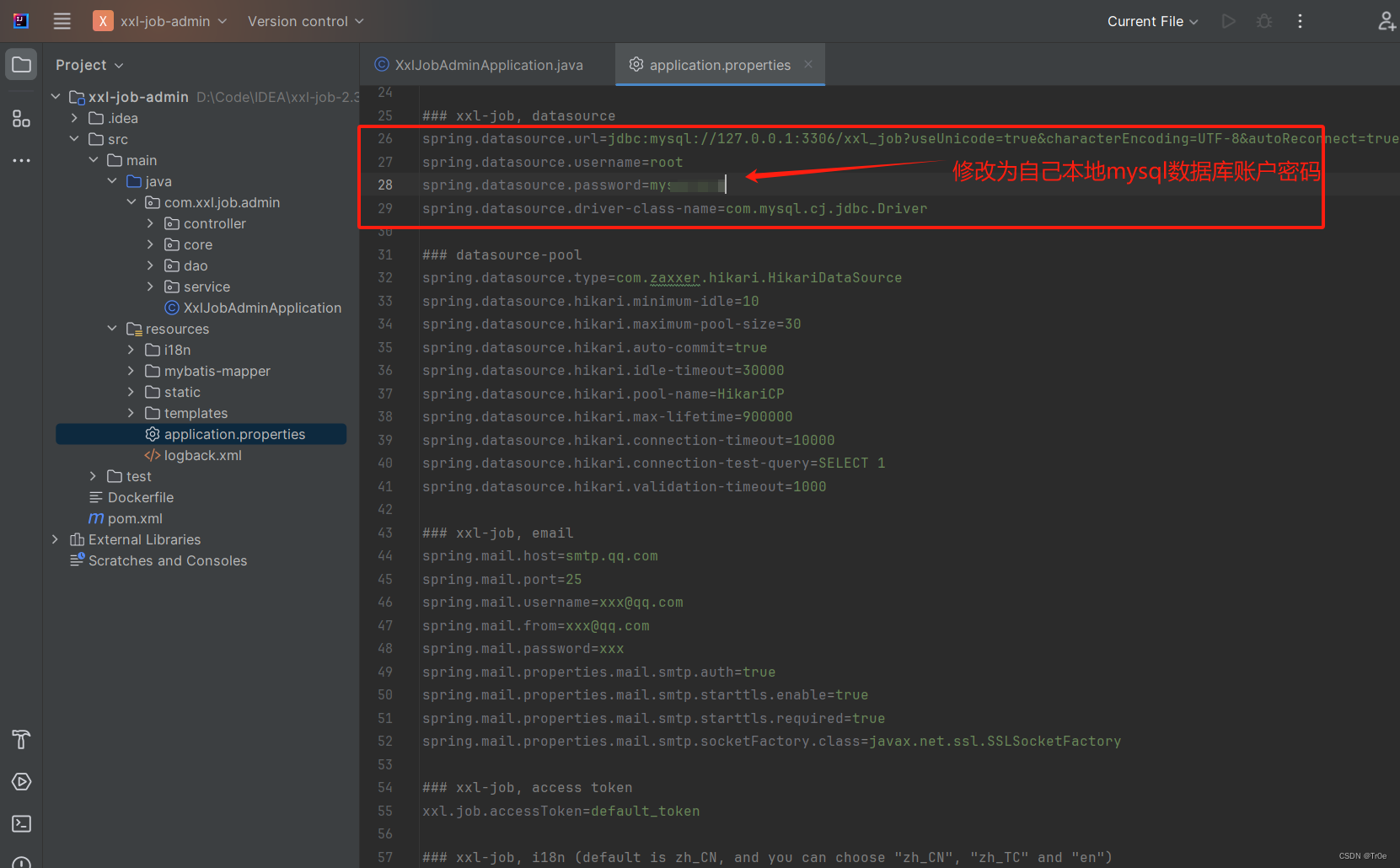Screen dimensions: 1400x868
Task: Click the spring.datasource.url line
Action: tap(910, 138)
